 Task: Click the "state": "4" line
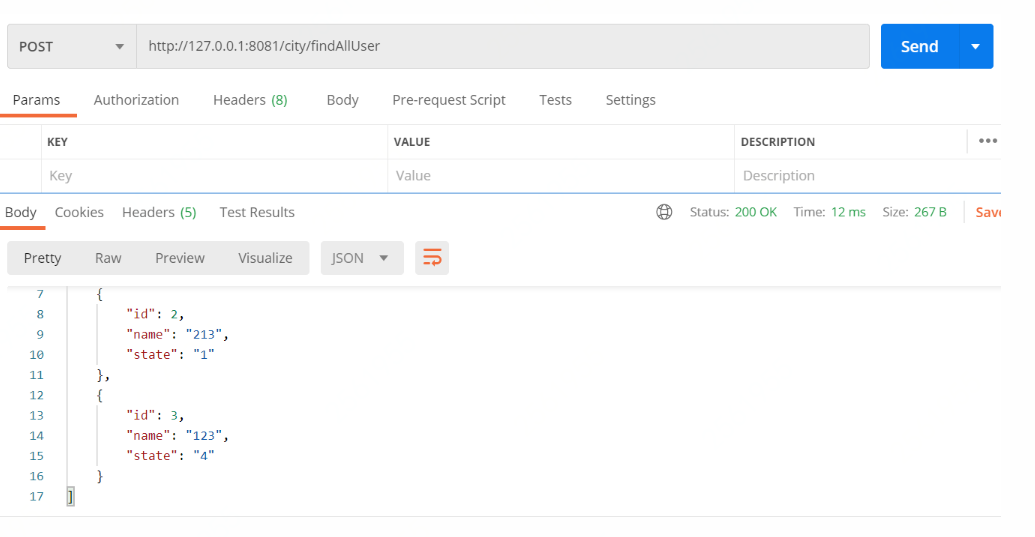pyautogui.click(x=170, y=456)
